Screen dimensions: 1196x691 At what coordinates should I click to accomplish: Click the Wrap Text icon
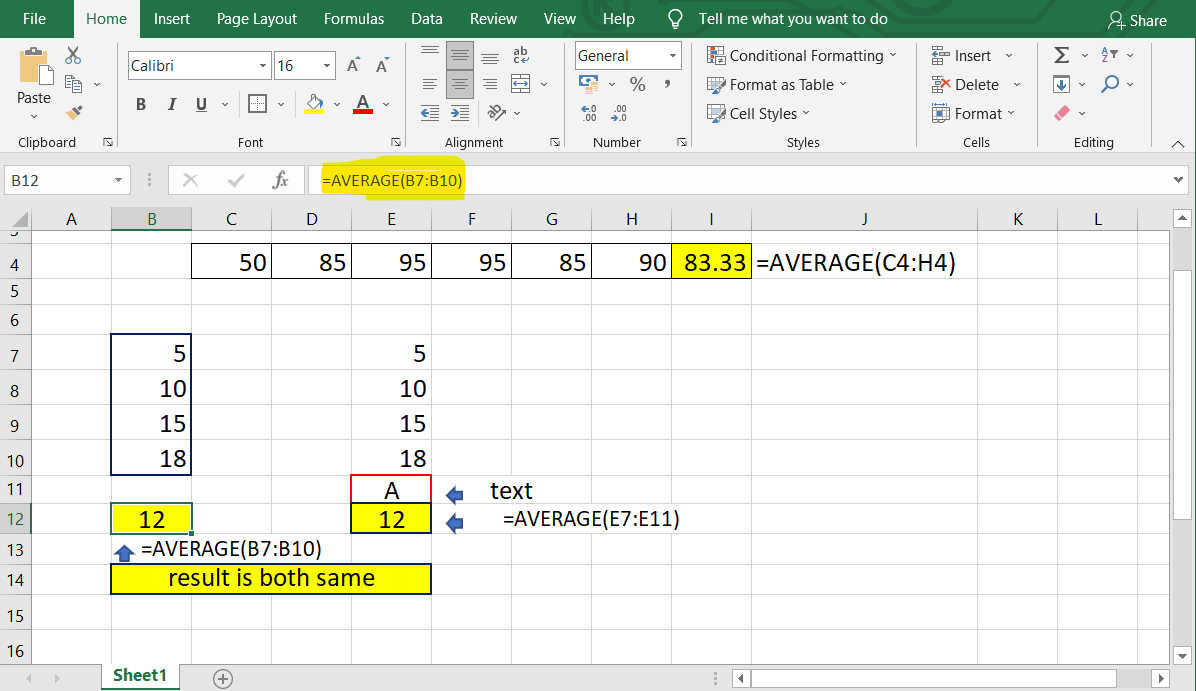point(521,56)
